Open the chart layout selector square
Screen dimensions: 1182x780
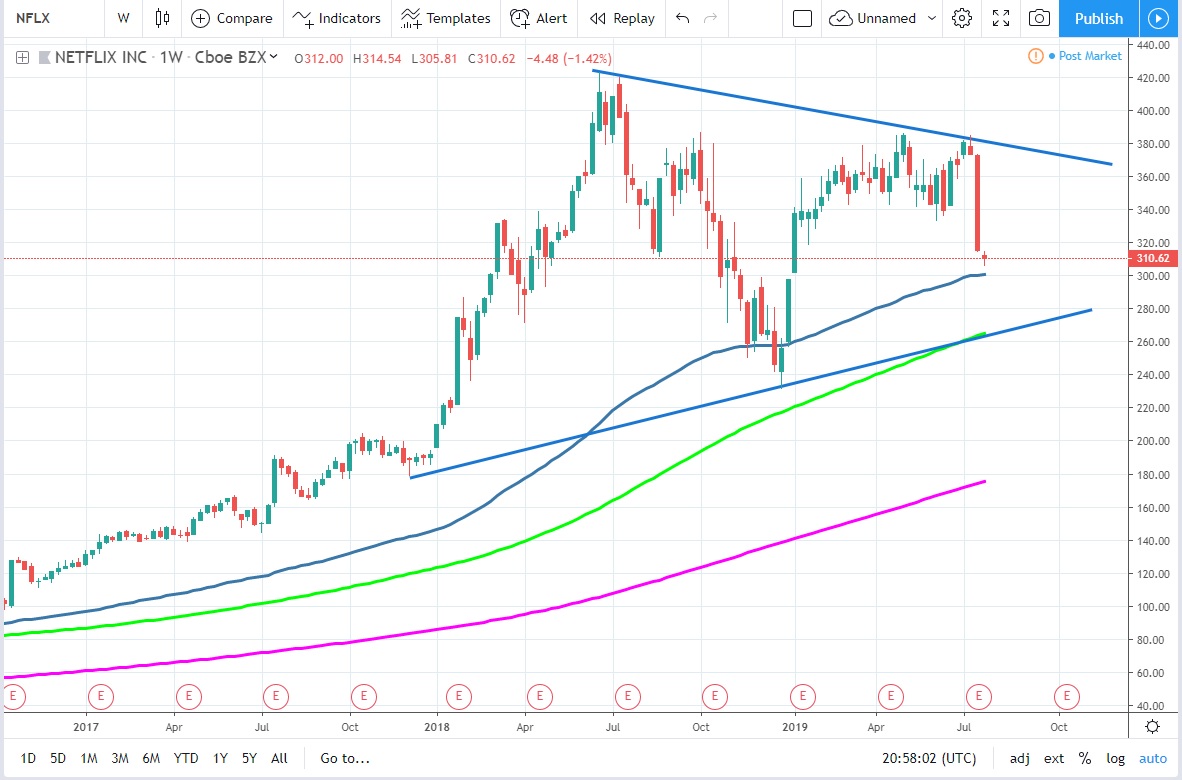coord(802,18)
